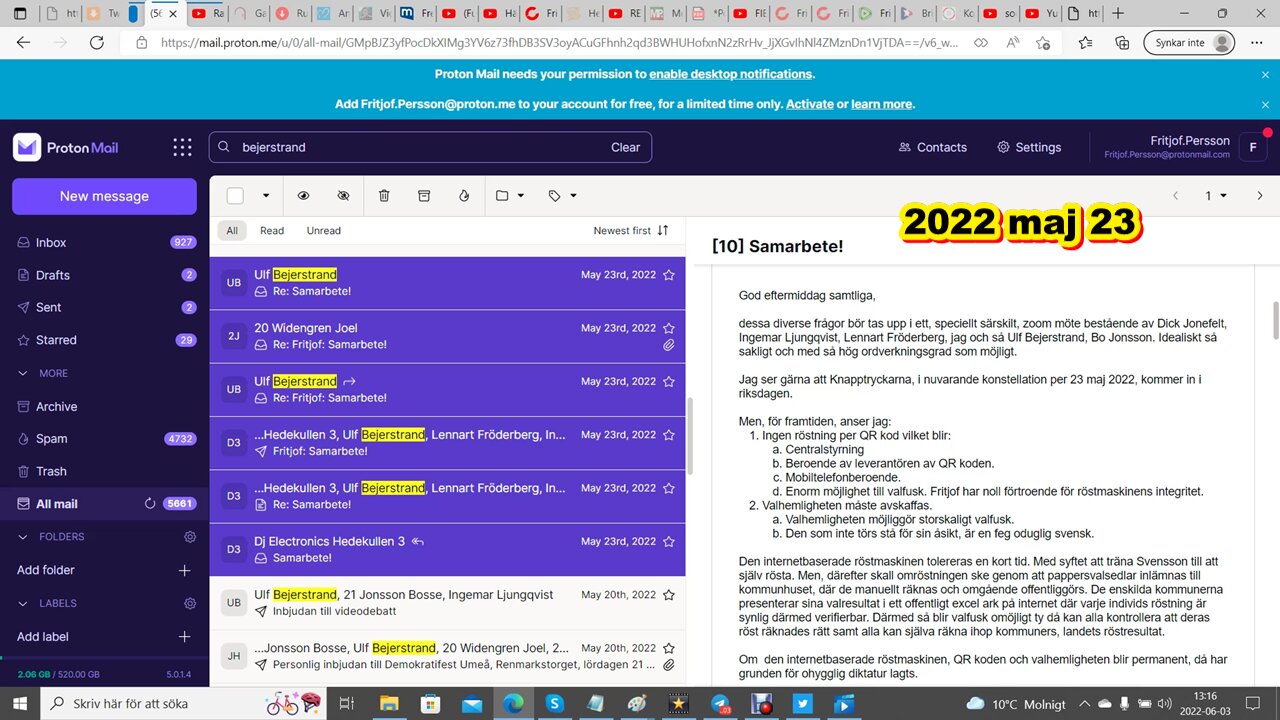Open Skype from the taskbar

point(554,704)
